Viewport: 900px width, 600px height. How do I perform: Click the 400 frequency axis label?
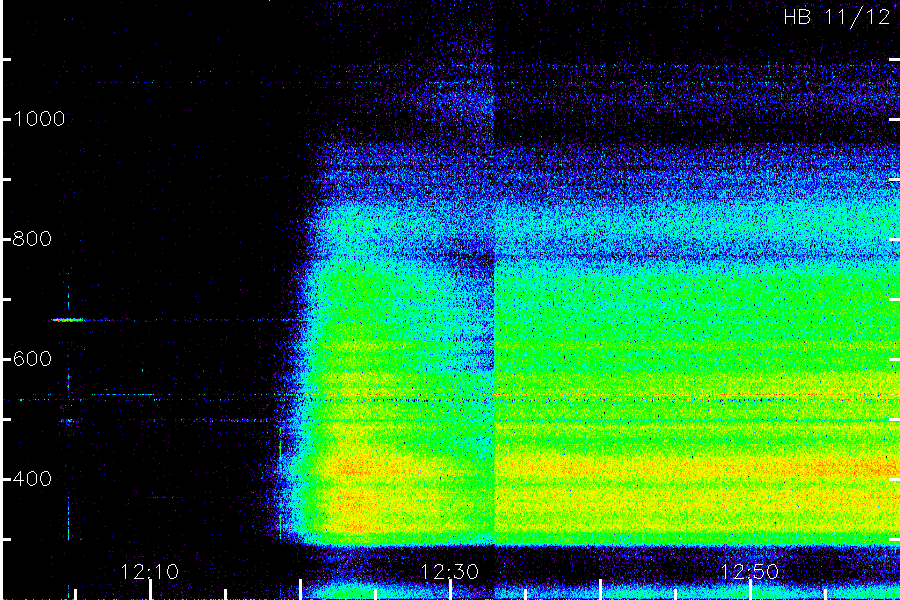pyautogui.click(x=32, y=479)
